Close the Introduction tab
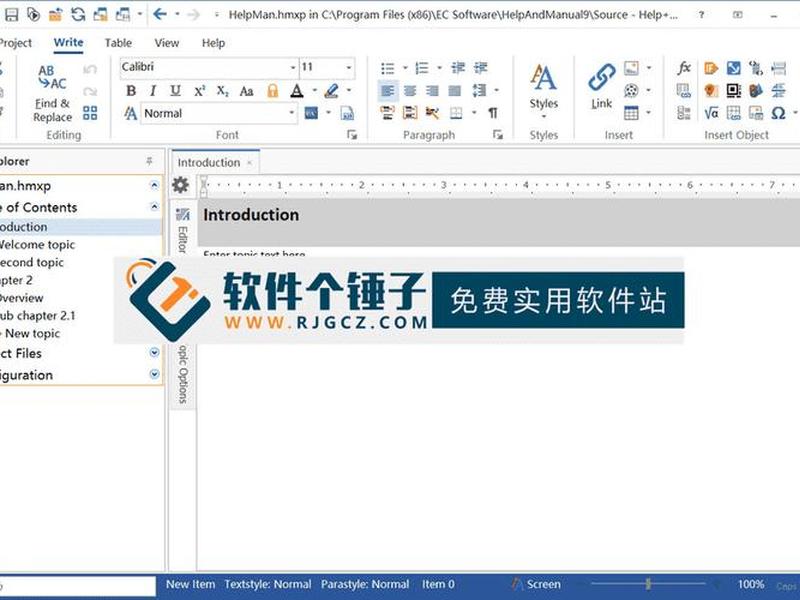This screenshot has width=800, height=600. [x=249, y=163]
